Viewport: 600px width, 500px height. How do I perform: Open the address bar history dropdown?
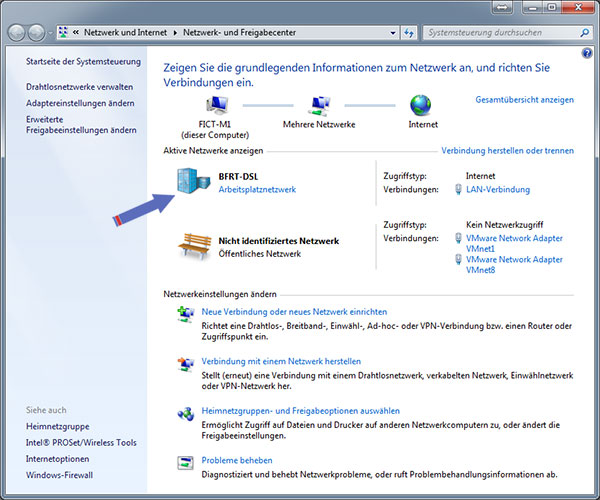[x=393, y=33]
